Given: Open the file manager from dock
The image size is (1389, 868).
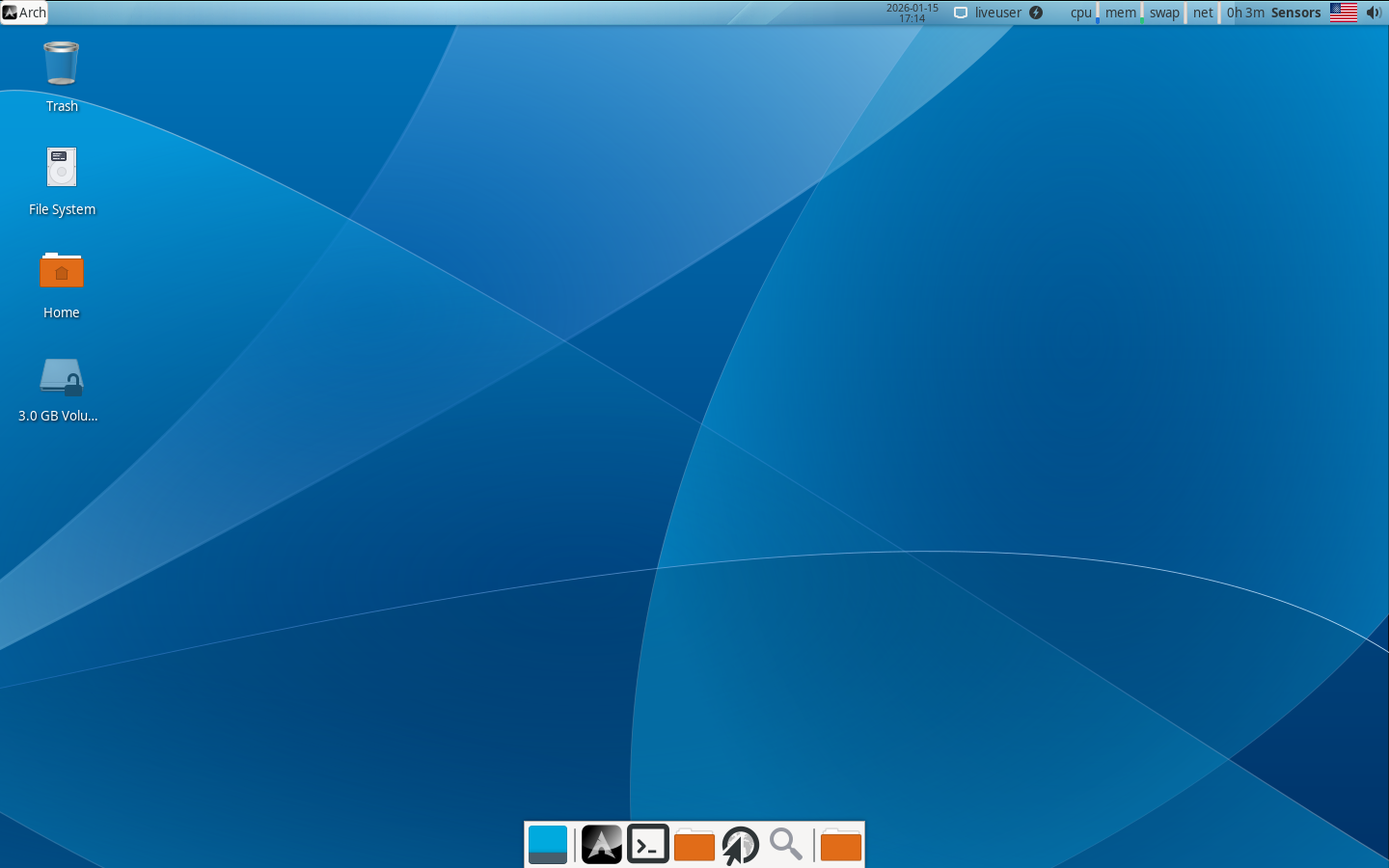Looking at the screenshot, I should click(694, 845).
